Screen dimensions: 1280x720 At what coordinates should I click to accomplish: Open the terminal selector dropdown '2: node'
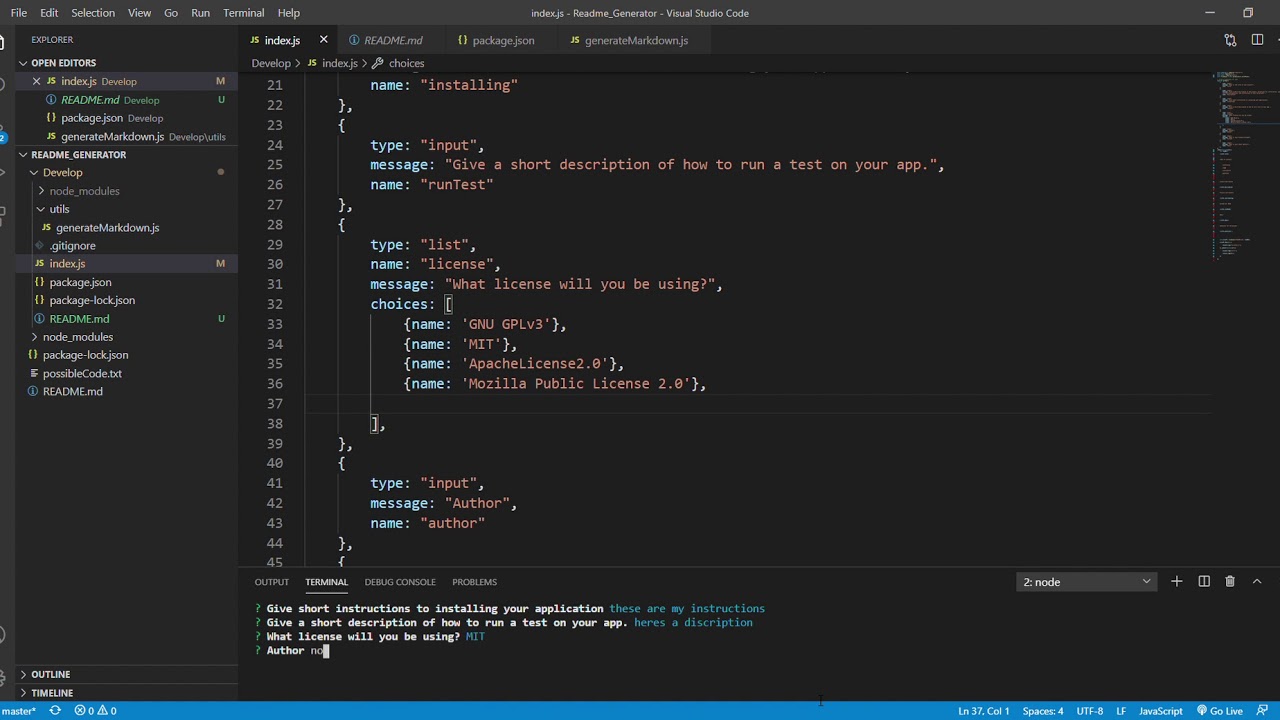point(1086,582)
